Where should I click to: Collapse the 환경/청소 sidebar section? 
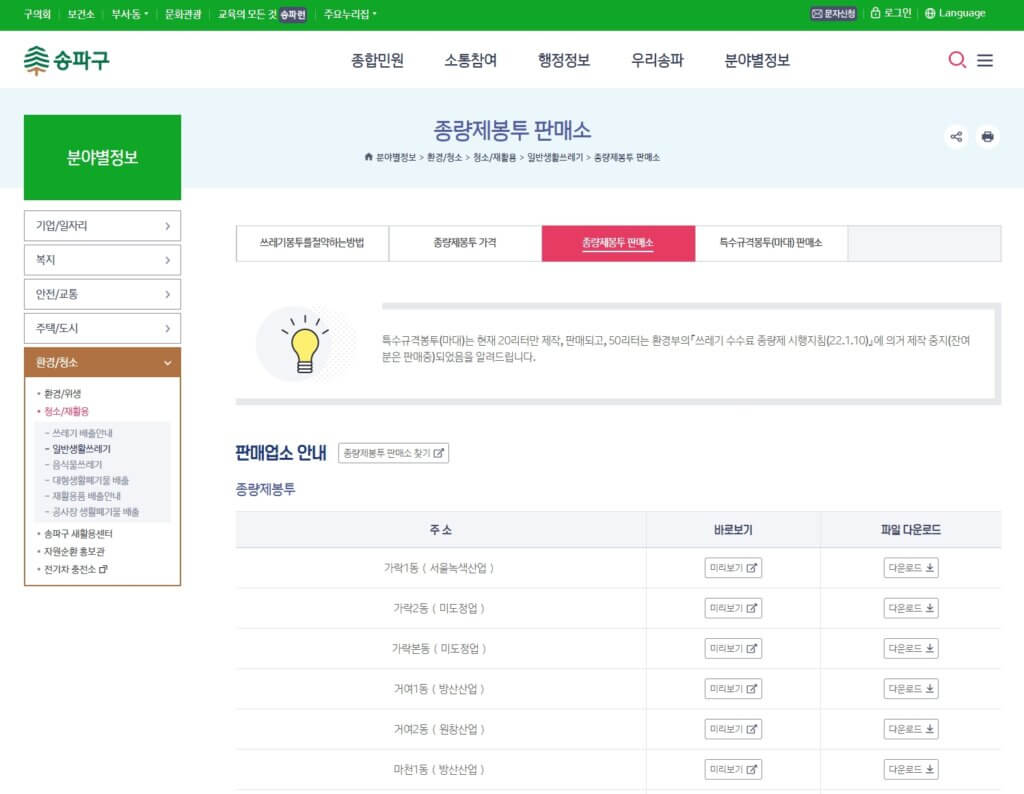point(100,363)
